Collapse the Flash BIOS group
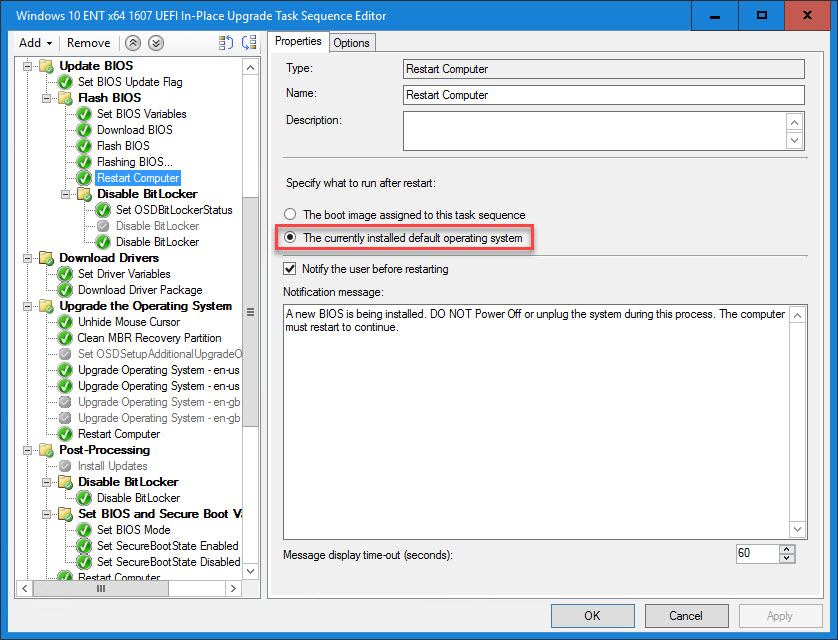This screenshot has height=640, width=838. [x=47, y=98]
